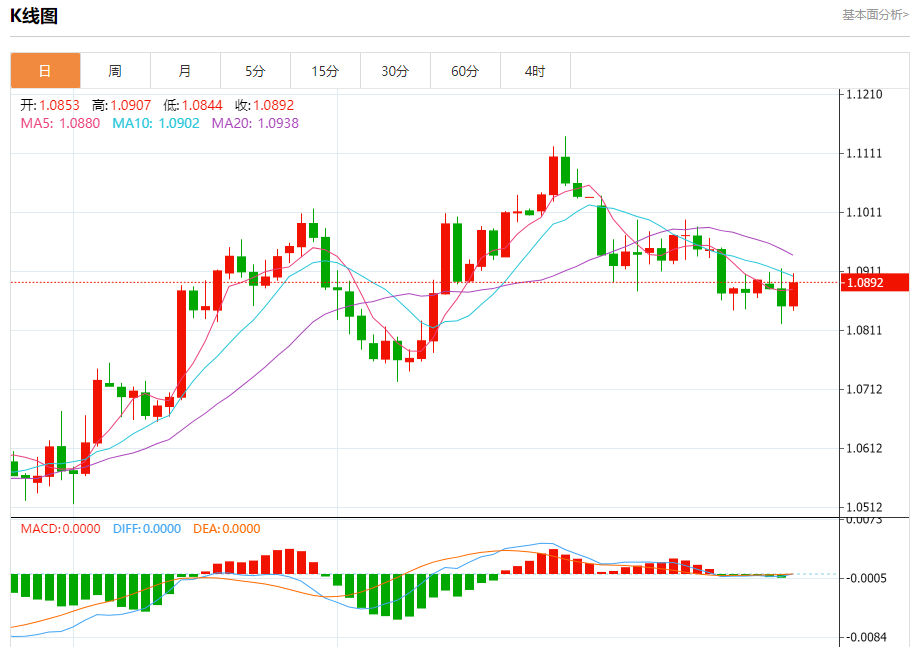Switch to the 5分 interval tab
Screen dimensions: 917x647
(x=255, y=71)
